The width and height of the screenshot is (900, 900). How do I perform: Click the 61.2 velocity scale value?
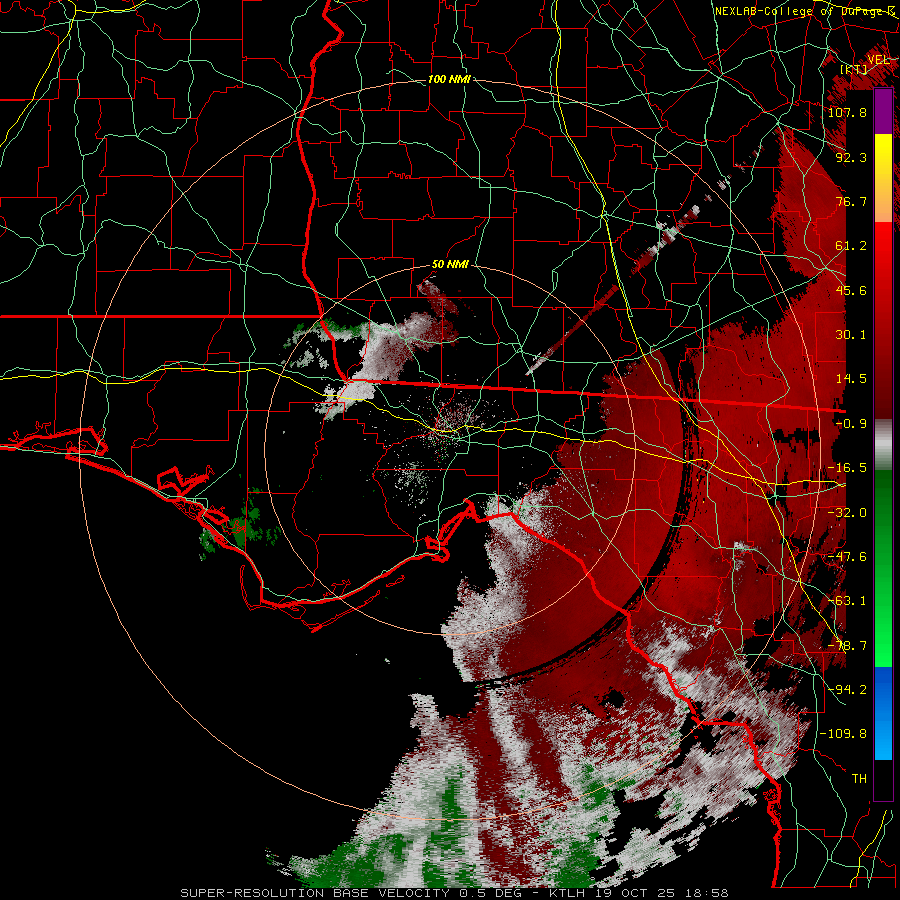click(851, 246)
